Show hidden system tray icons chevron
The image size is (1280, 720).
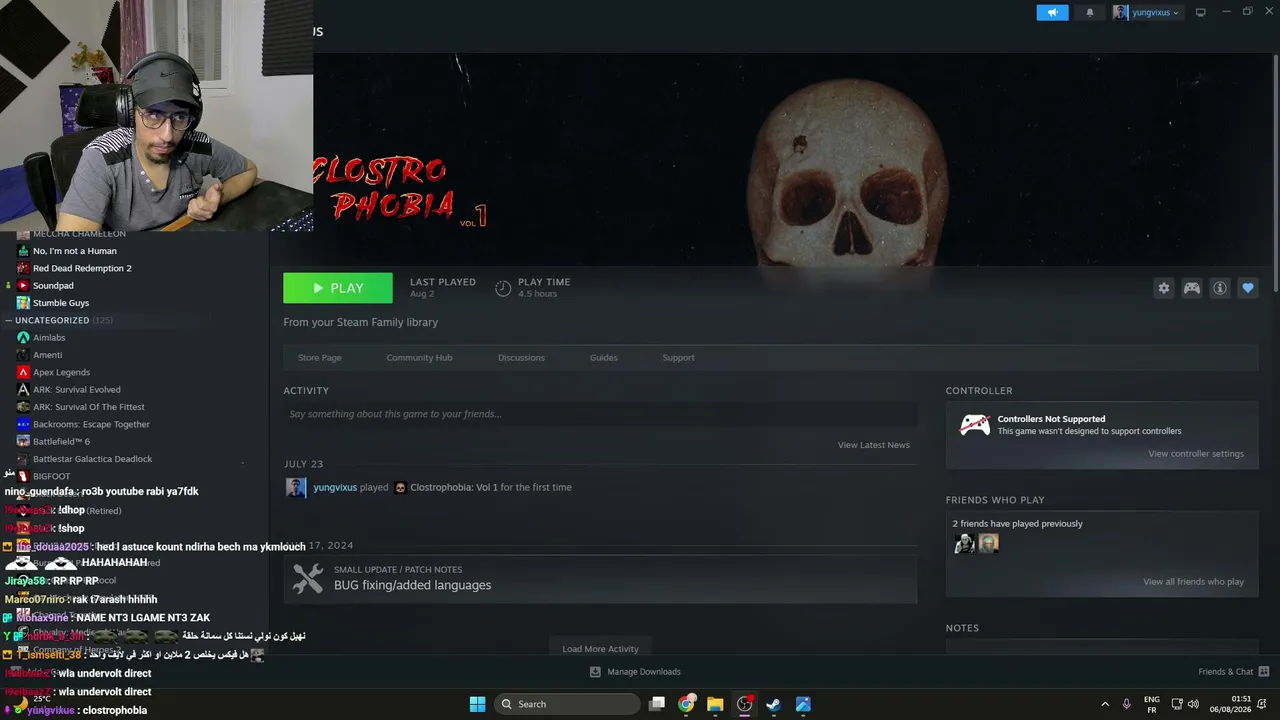(1105, 704)
